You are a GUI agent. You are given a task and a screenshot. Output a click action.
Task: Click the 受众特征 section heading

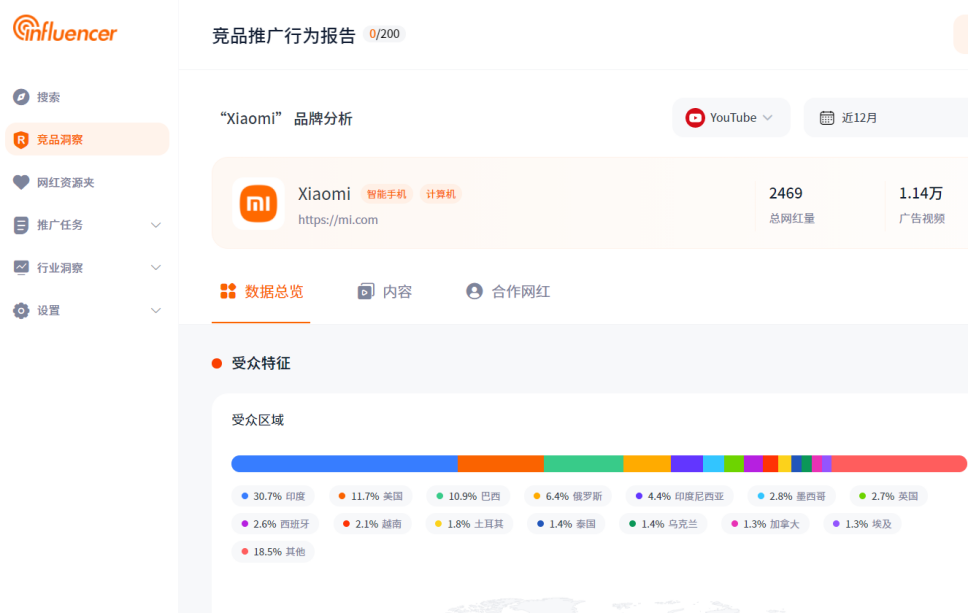[261, 363]
